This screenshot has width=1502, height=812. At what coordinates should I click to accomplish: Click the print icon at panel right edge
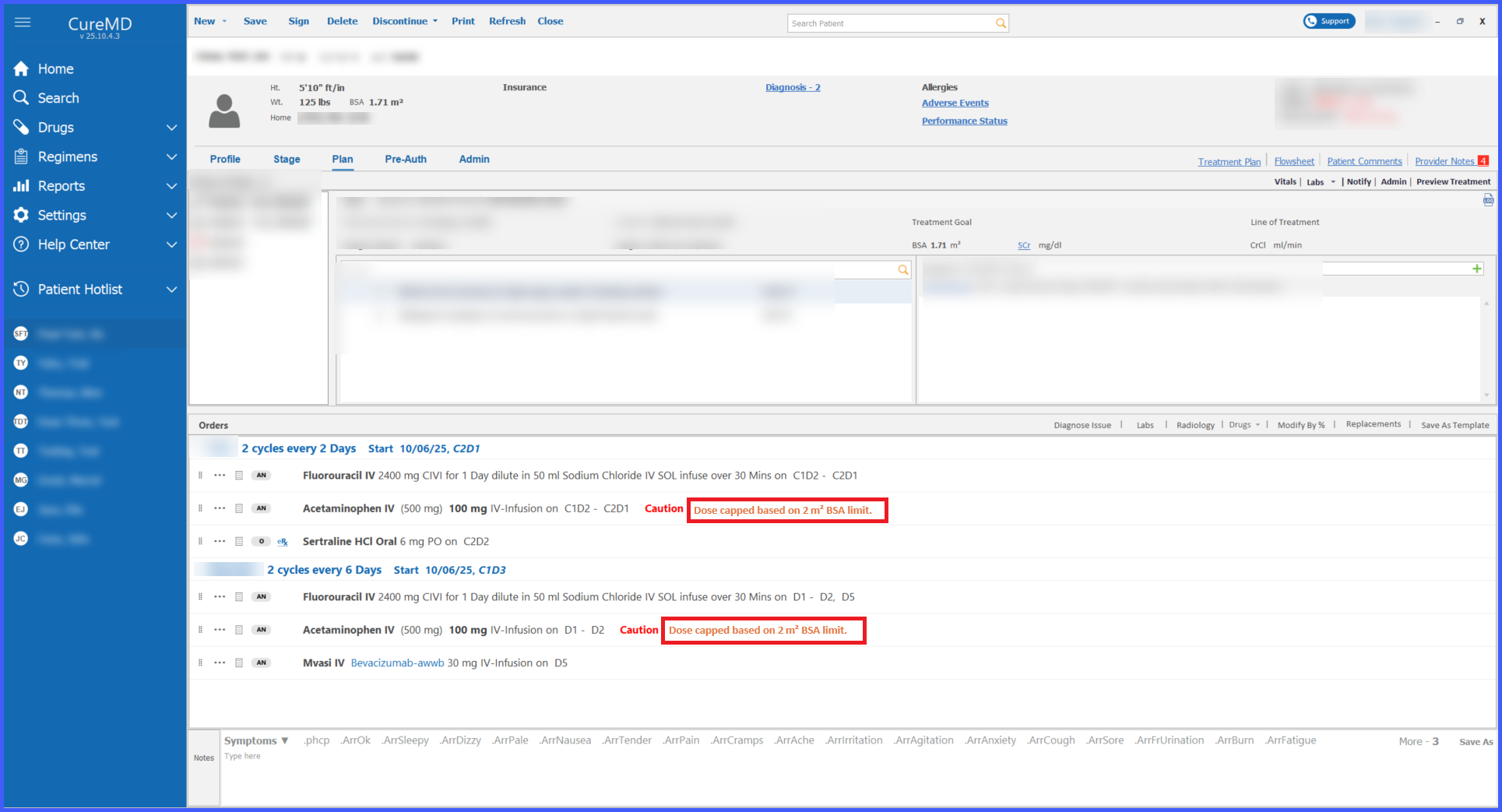[x=1488, y=200]
